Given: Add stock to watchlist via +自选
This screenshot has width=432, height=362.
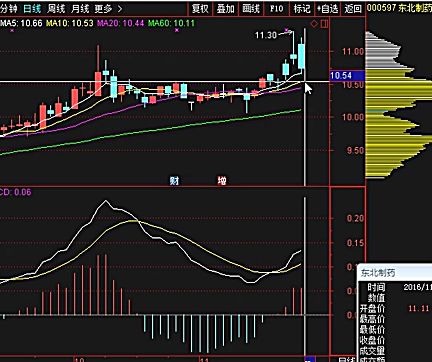Looking at the screenshot, I should [x=327, y=9].
